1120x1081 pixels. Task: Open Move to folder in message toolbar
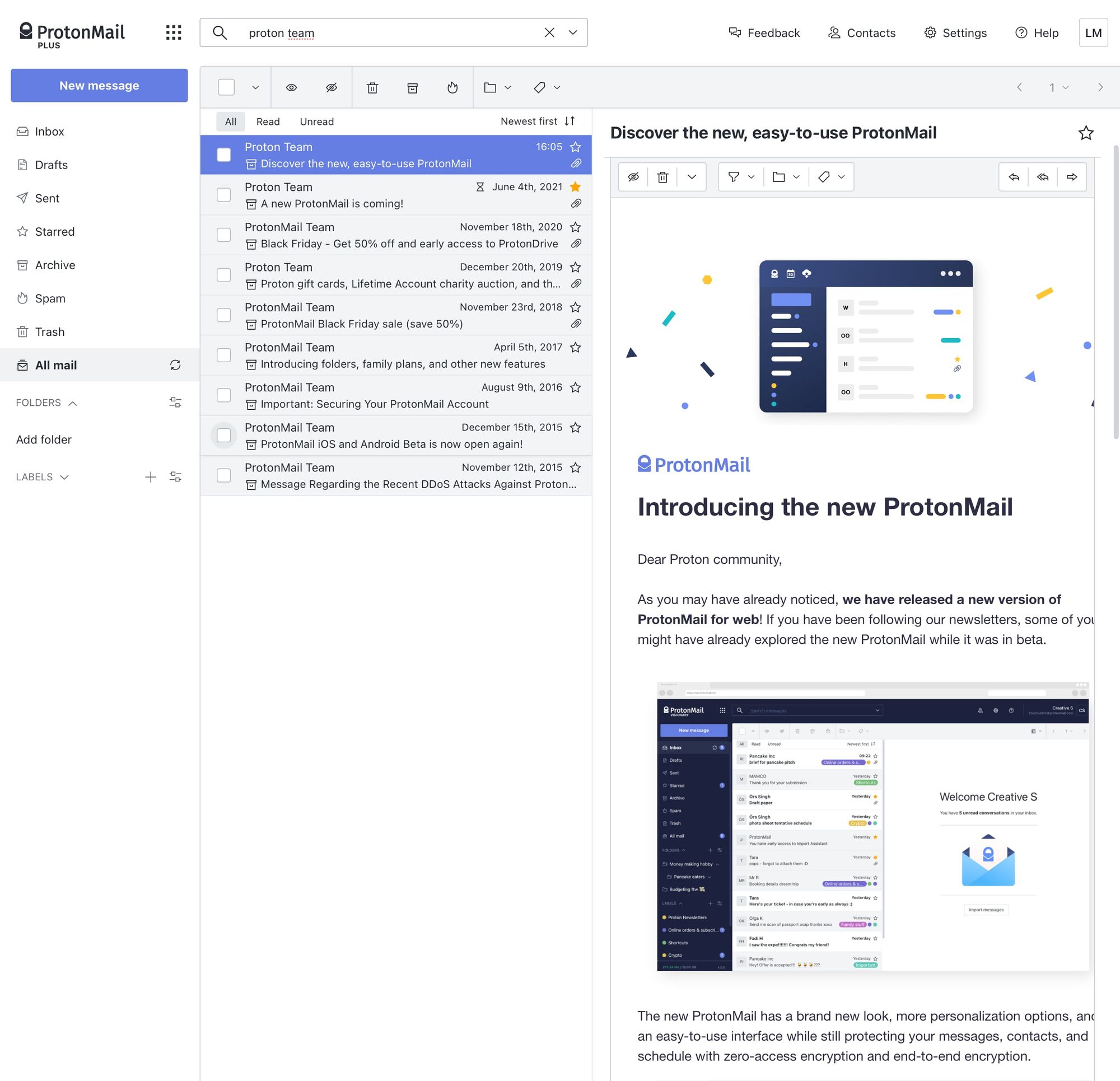[786, 176]
